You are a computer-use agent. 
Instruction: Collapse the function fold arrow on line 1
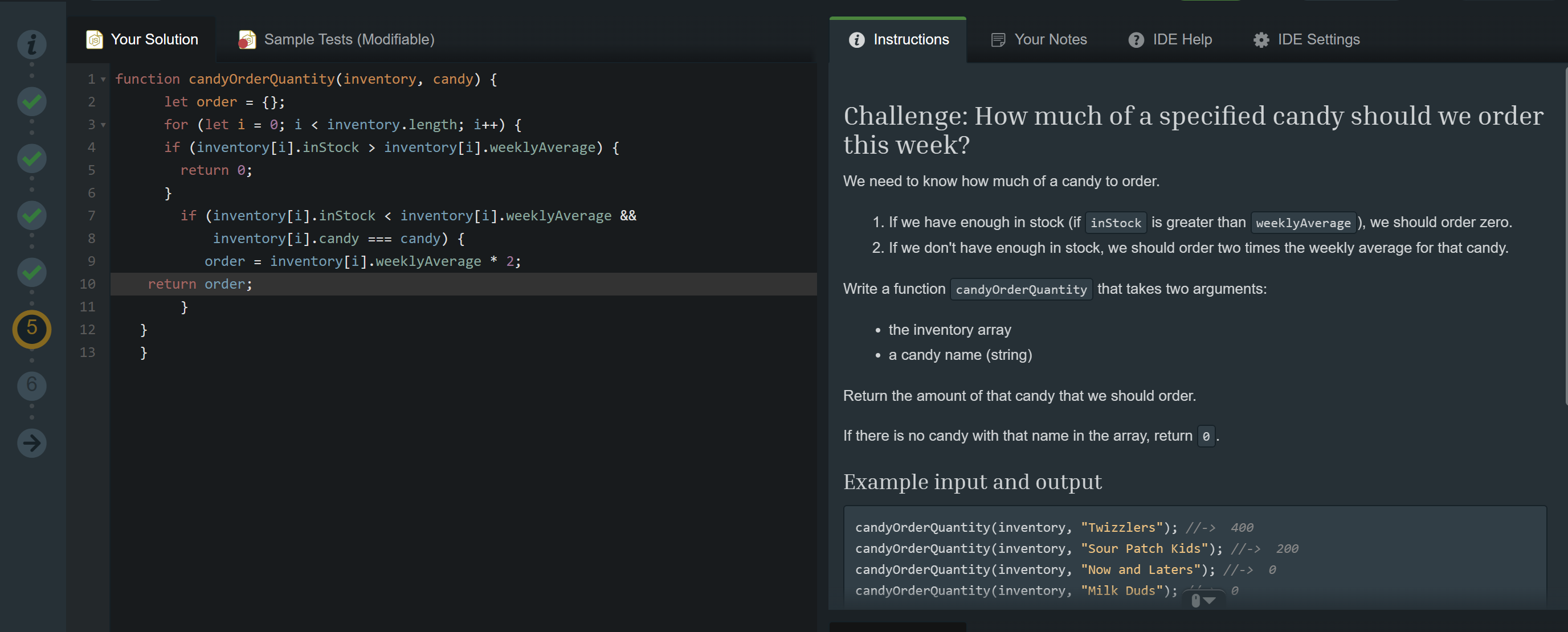(104, 80)
